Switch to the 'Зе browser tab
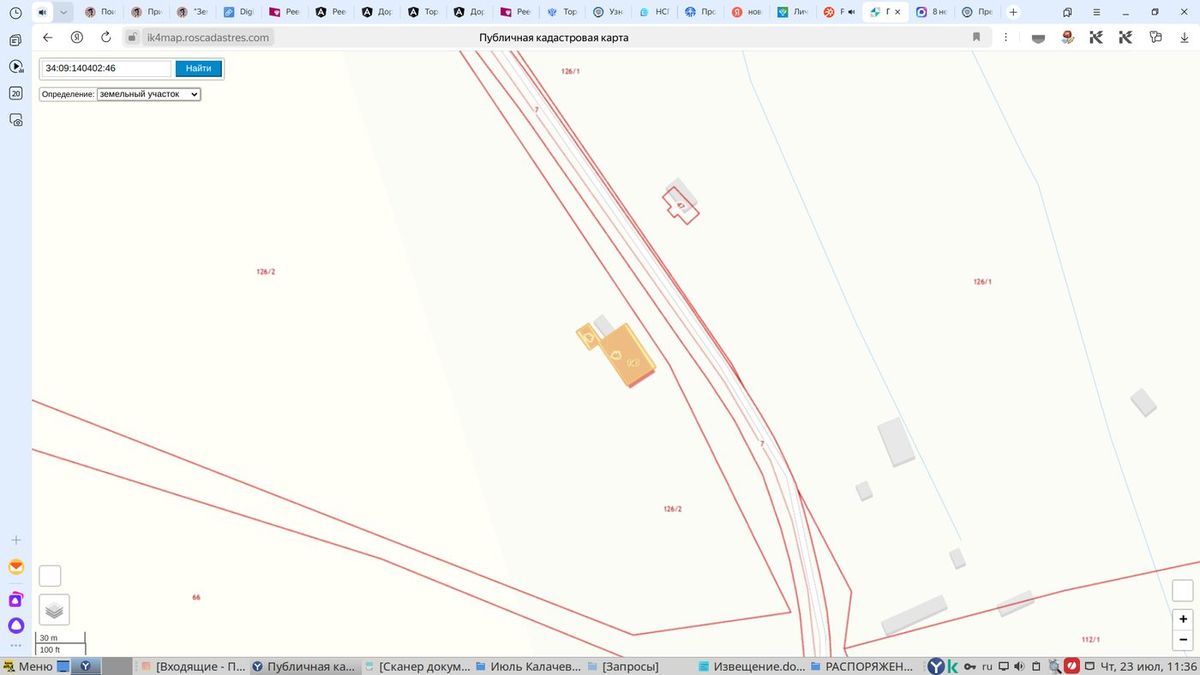The height and width of the screenshot is (675, 1200). [x=193, y=12]
